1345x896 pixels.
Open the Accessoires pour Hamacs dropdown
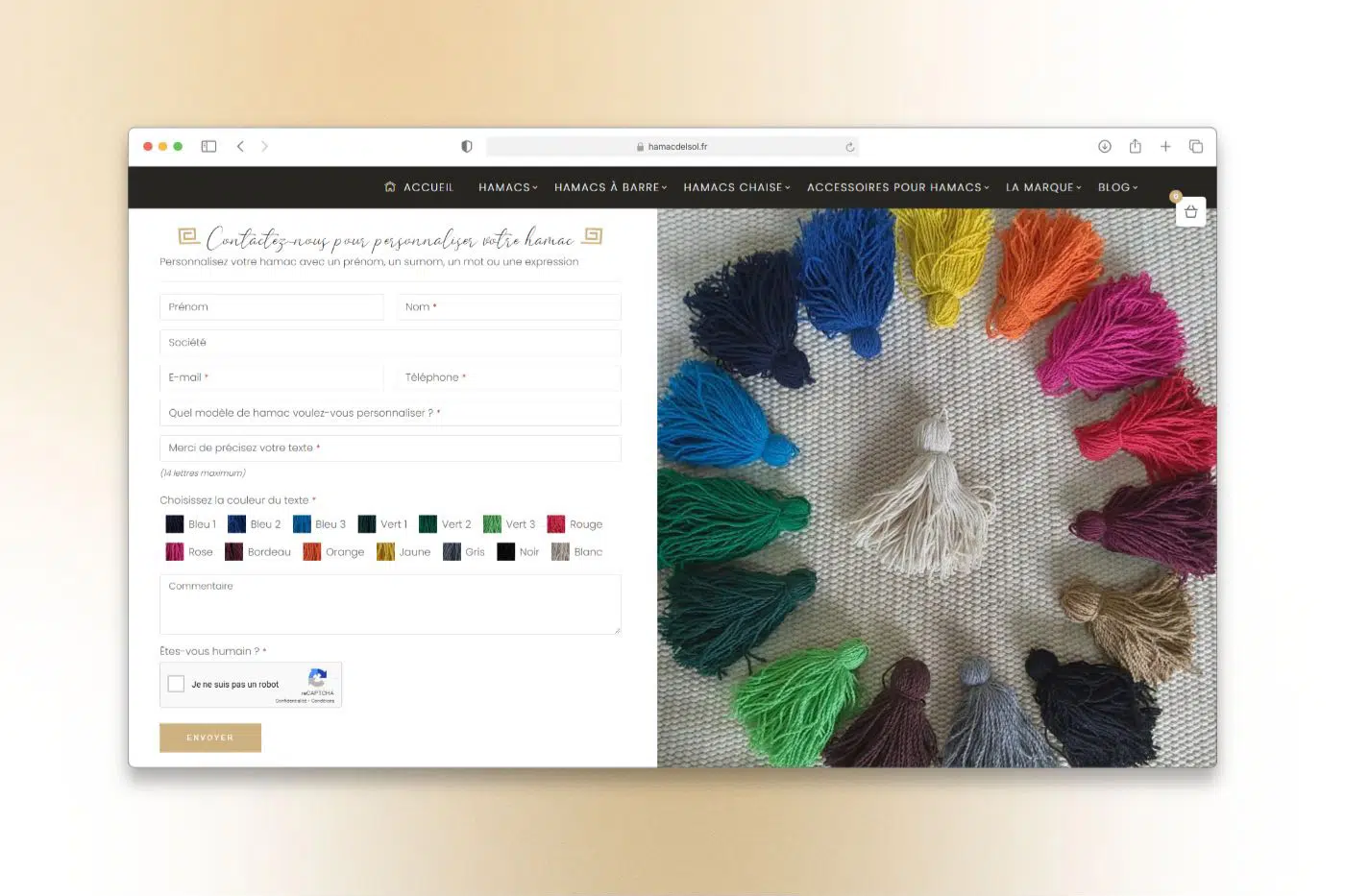(896, 187)
